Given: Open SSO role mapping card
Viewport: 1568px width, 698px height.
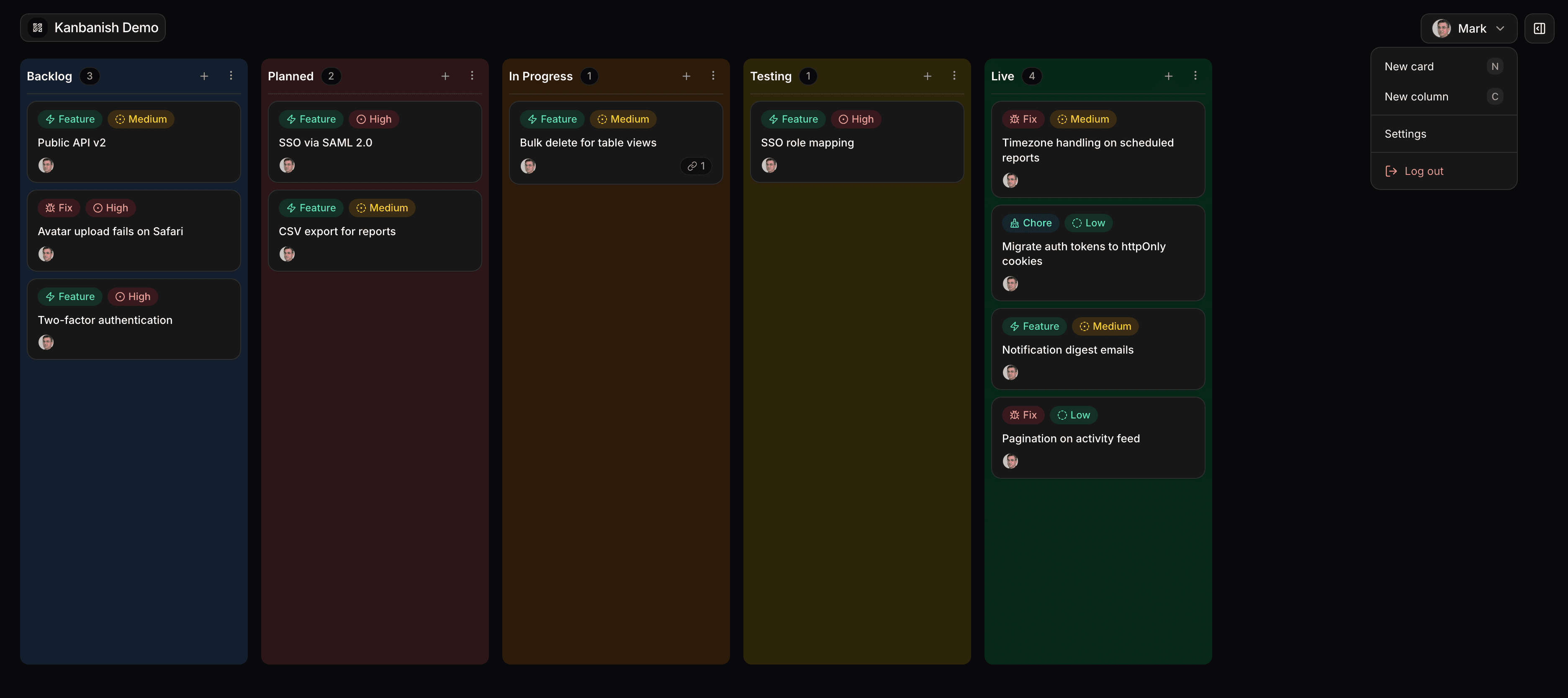Looking at the screenshot, I should pos(857,142).
